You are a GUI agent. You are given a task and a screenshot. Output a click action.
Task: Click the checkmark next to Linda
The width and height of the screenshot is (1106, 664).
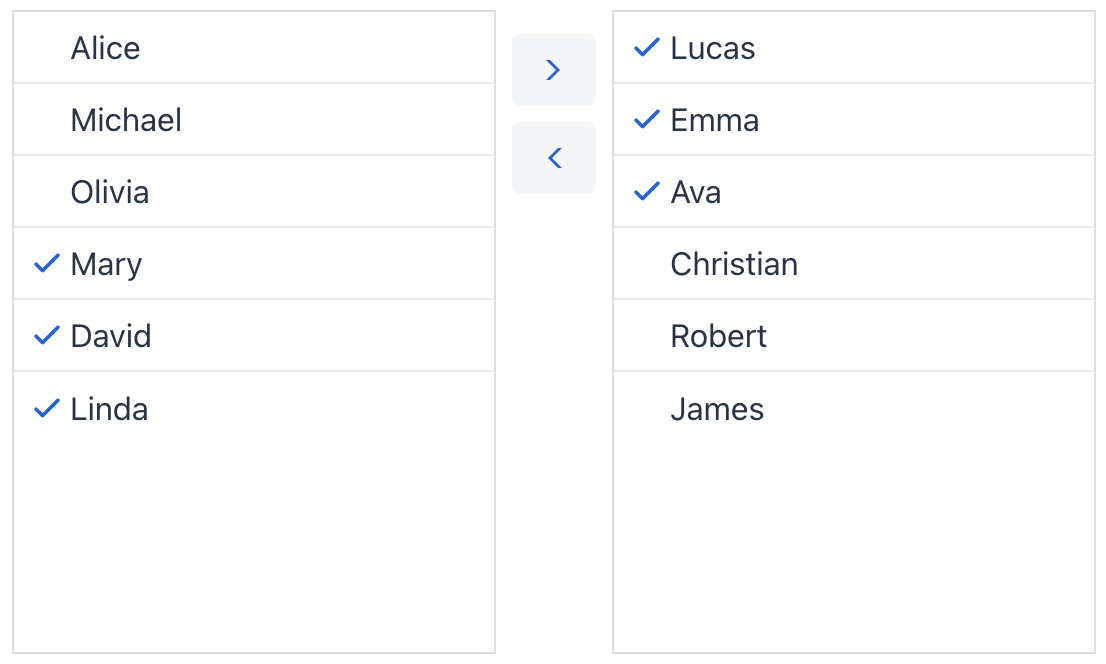(x=46, y=408)
